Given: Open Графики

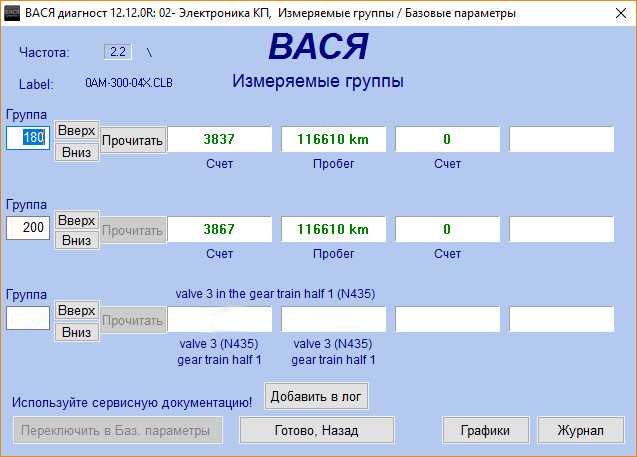Looking at the screenshot, I should [486, 430].
